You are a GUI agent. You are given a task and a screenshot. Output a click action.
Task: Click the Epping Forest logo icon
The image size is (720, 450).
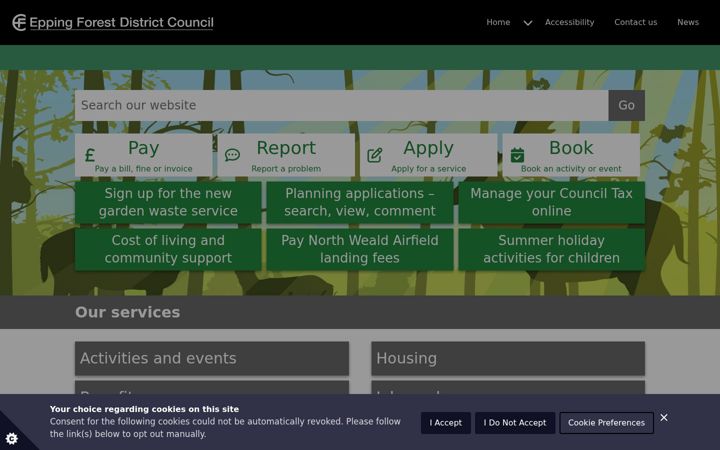coord(19,22)
